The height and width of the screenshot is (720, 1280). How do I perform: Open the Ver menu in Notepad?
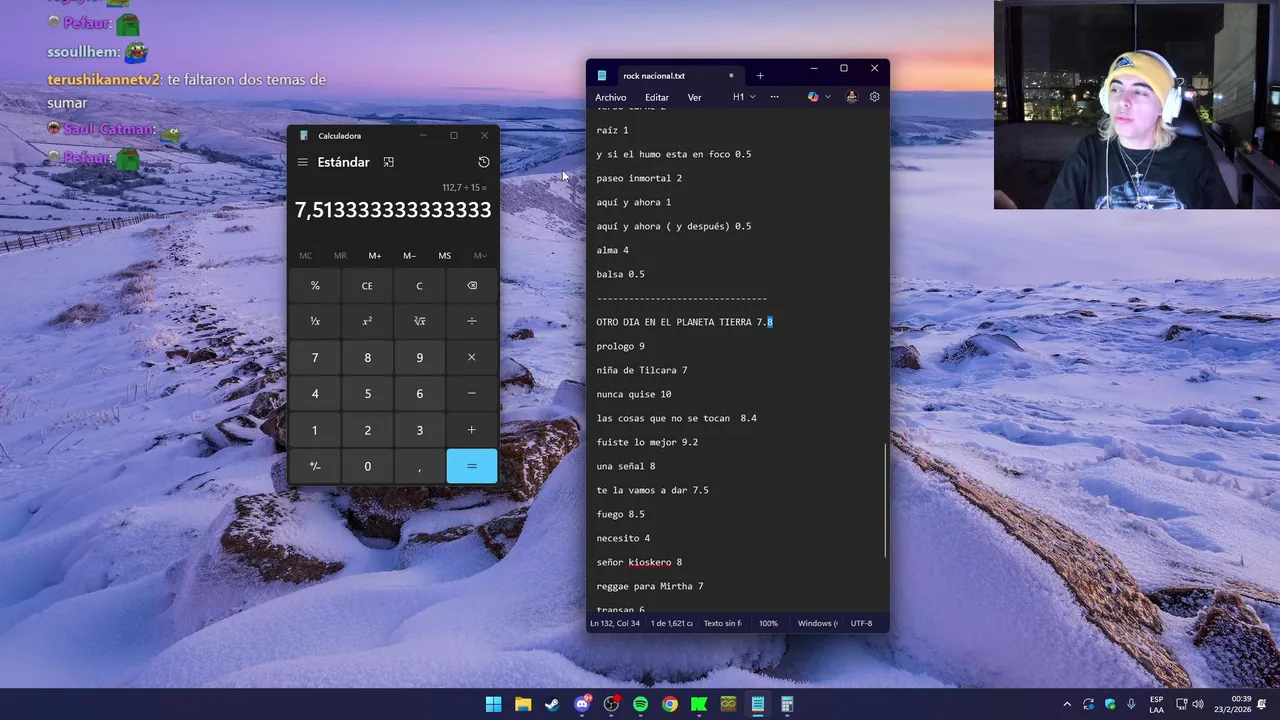pyautogui.click(x=695, y=97)
